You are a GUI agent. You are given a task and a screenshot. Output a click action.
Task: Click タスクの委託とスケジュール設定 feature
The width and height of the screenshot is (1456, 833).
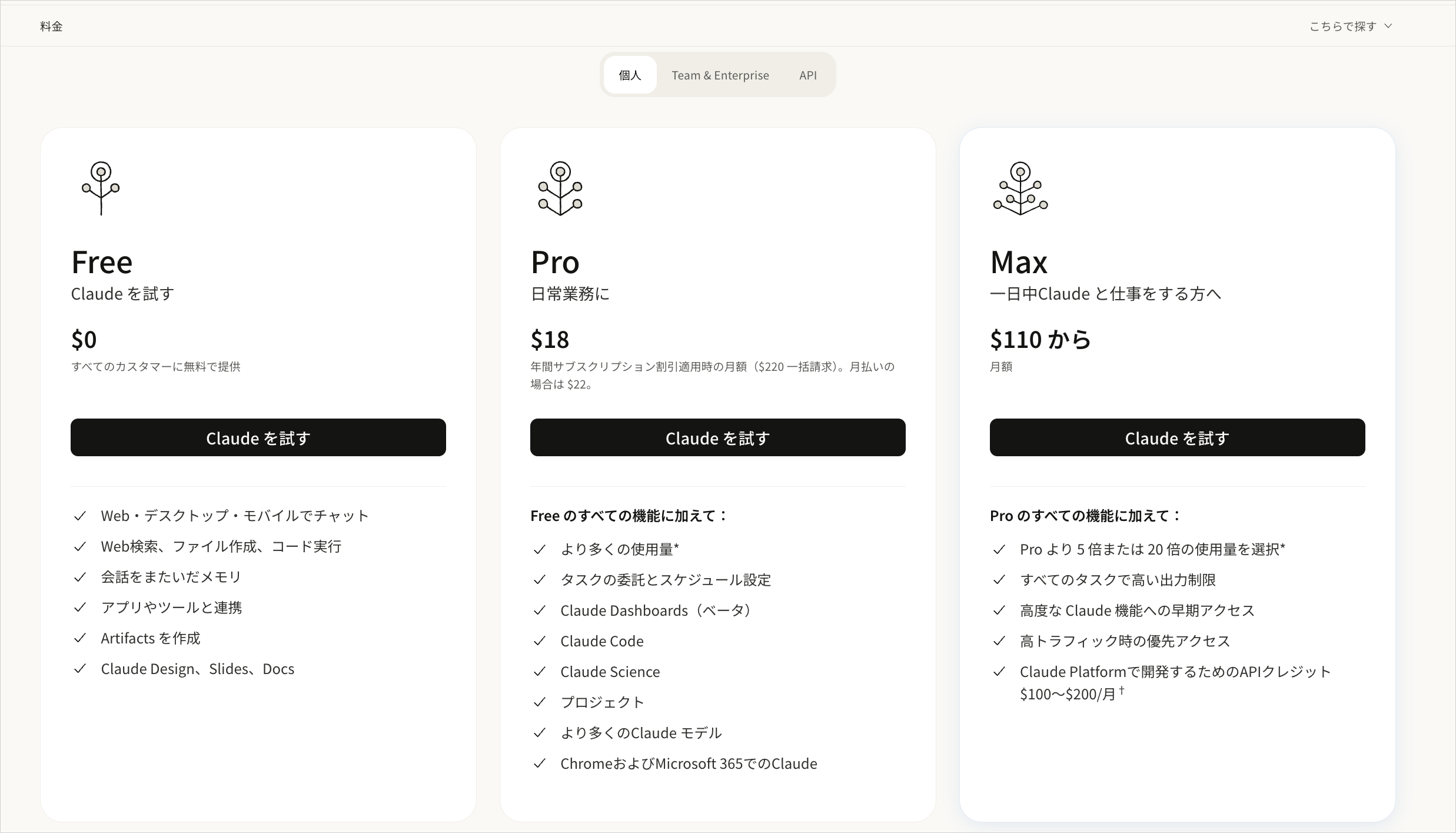click(x=666, y=580)
